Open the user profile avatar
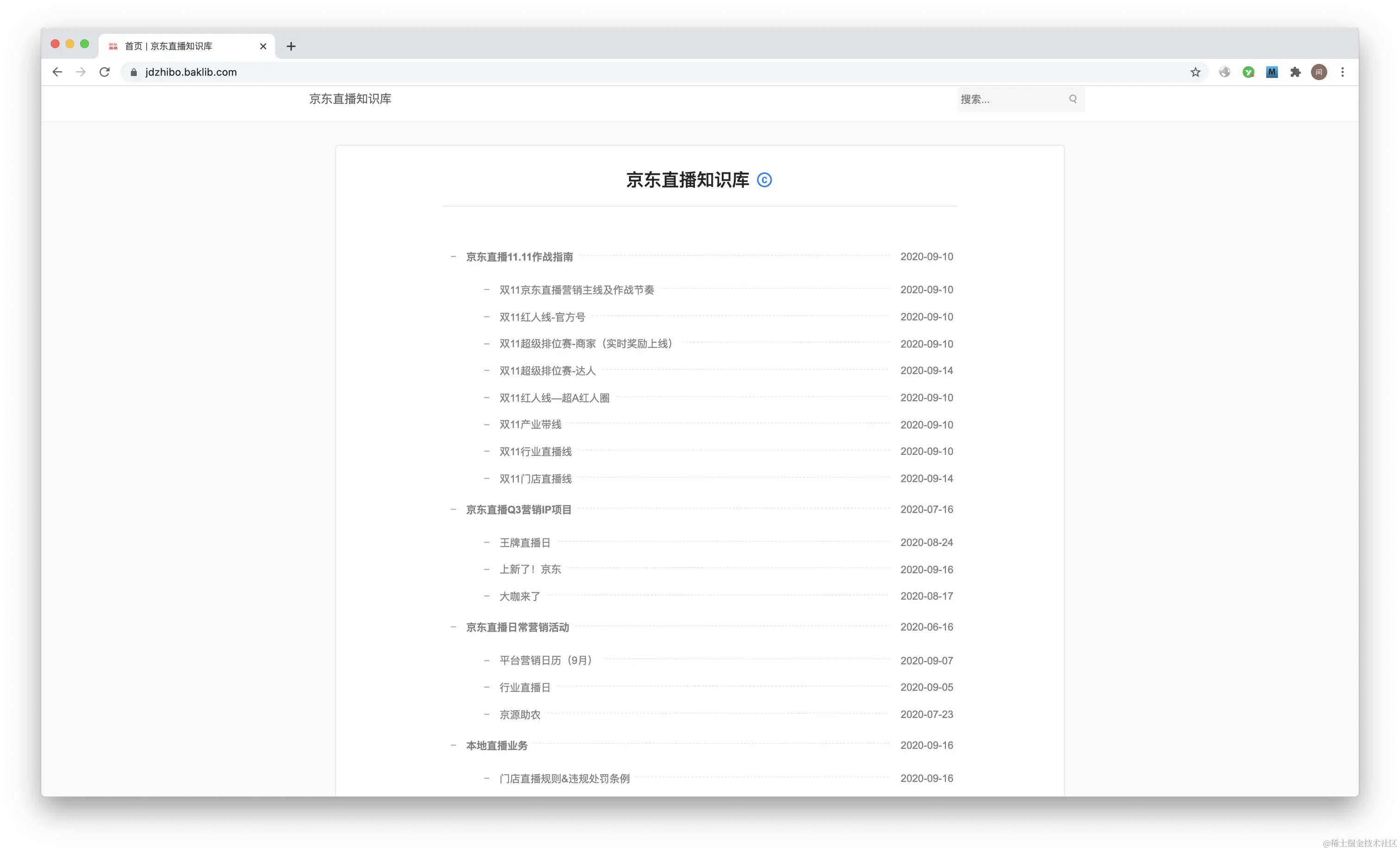This screenshot has height=851, width=1400. pyautogui.click(x=1319, y=72)
